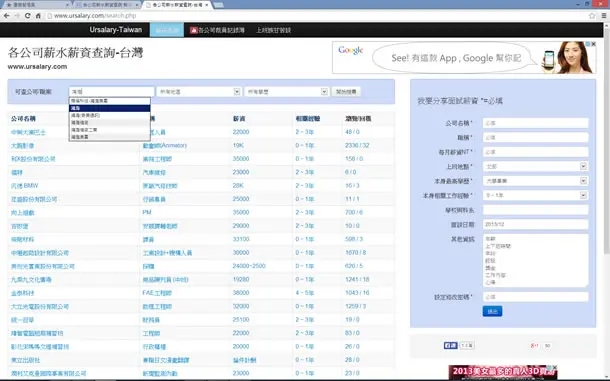Click the salary value 38000
610x381 pixels.
[241, 293]
